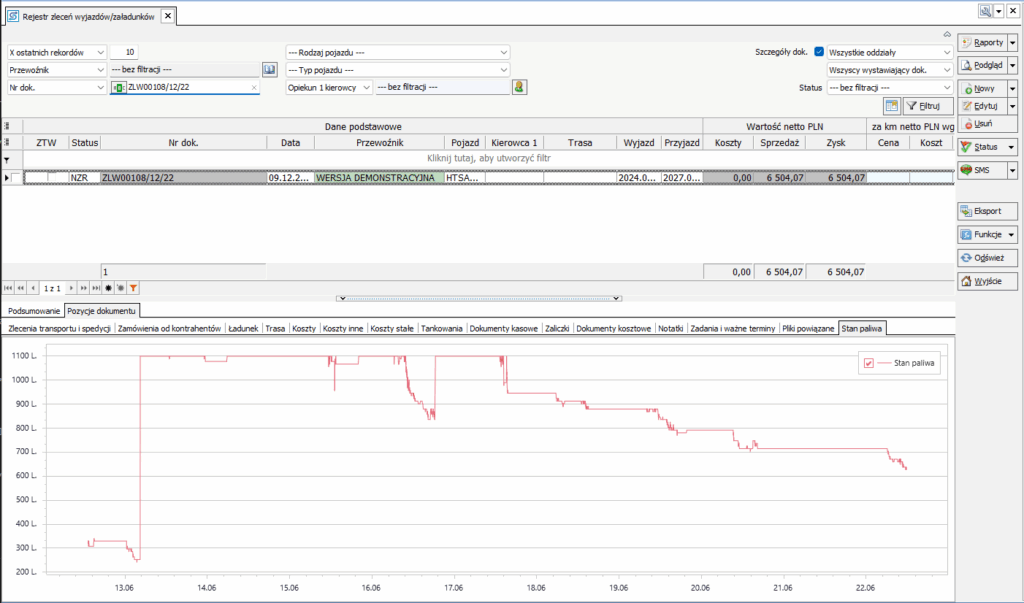Click the Odśwież button
The image size is (1024, 603).
pyautogui.click(x=987, y=258)
